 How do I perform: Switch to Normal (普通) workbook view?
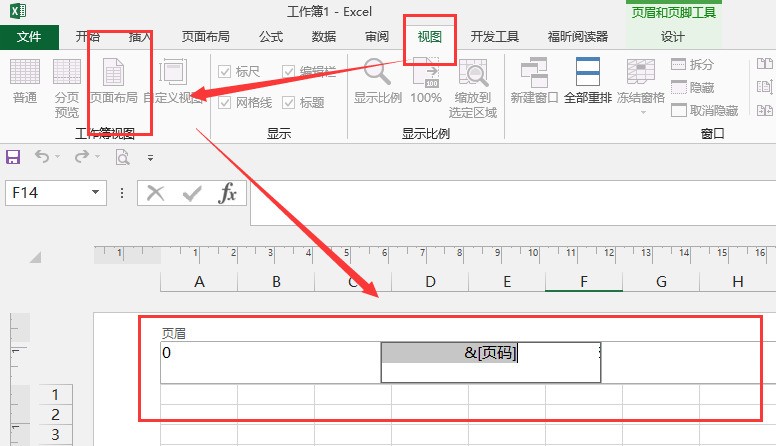(25, 82)
